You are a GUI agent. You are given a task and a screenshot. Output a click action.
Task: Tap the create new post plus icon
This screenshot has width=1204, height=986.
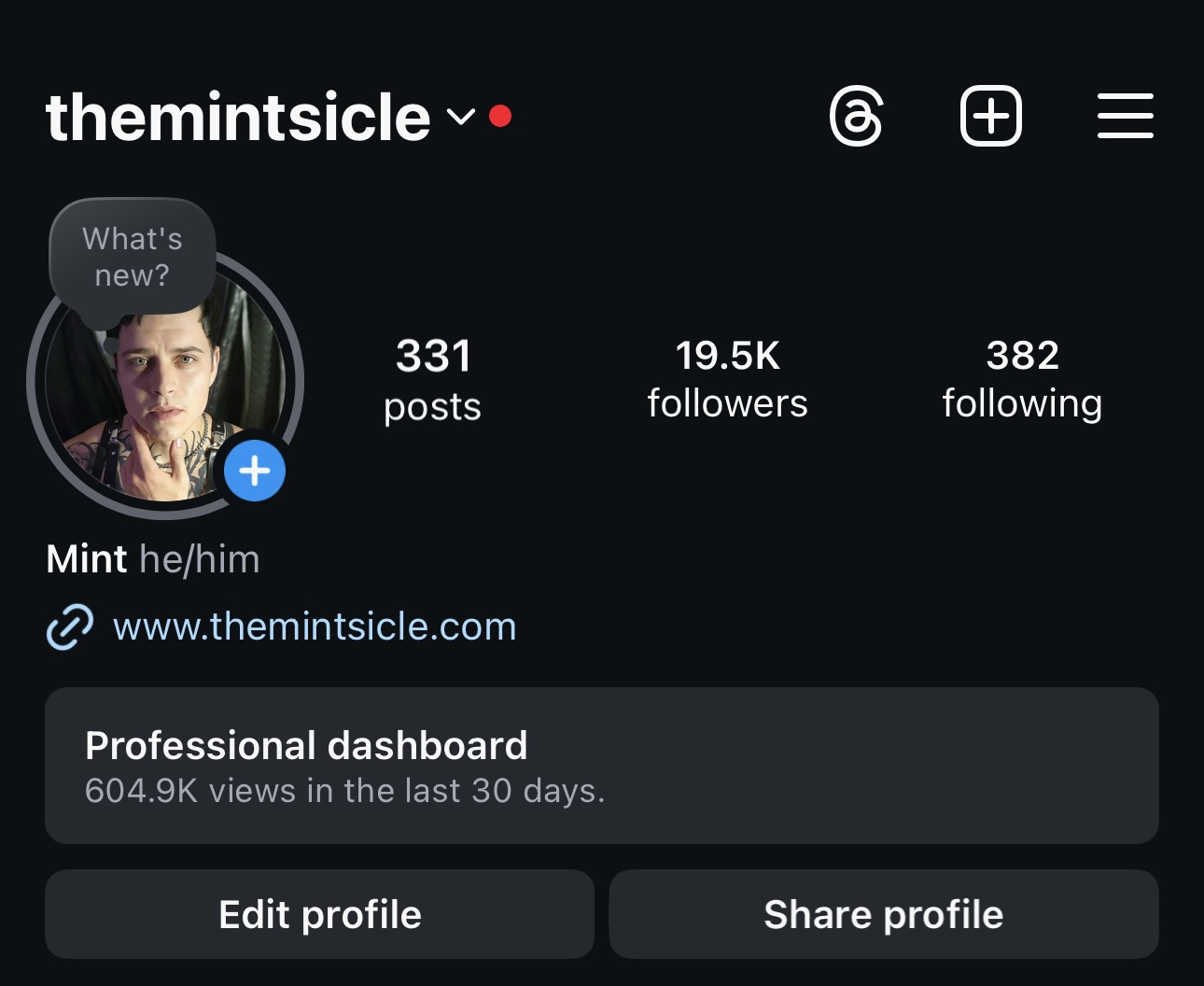(x=991, y=116)
